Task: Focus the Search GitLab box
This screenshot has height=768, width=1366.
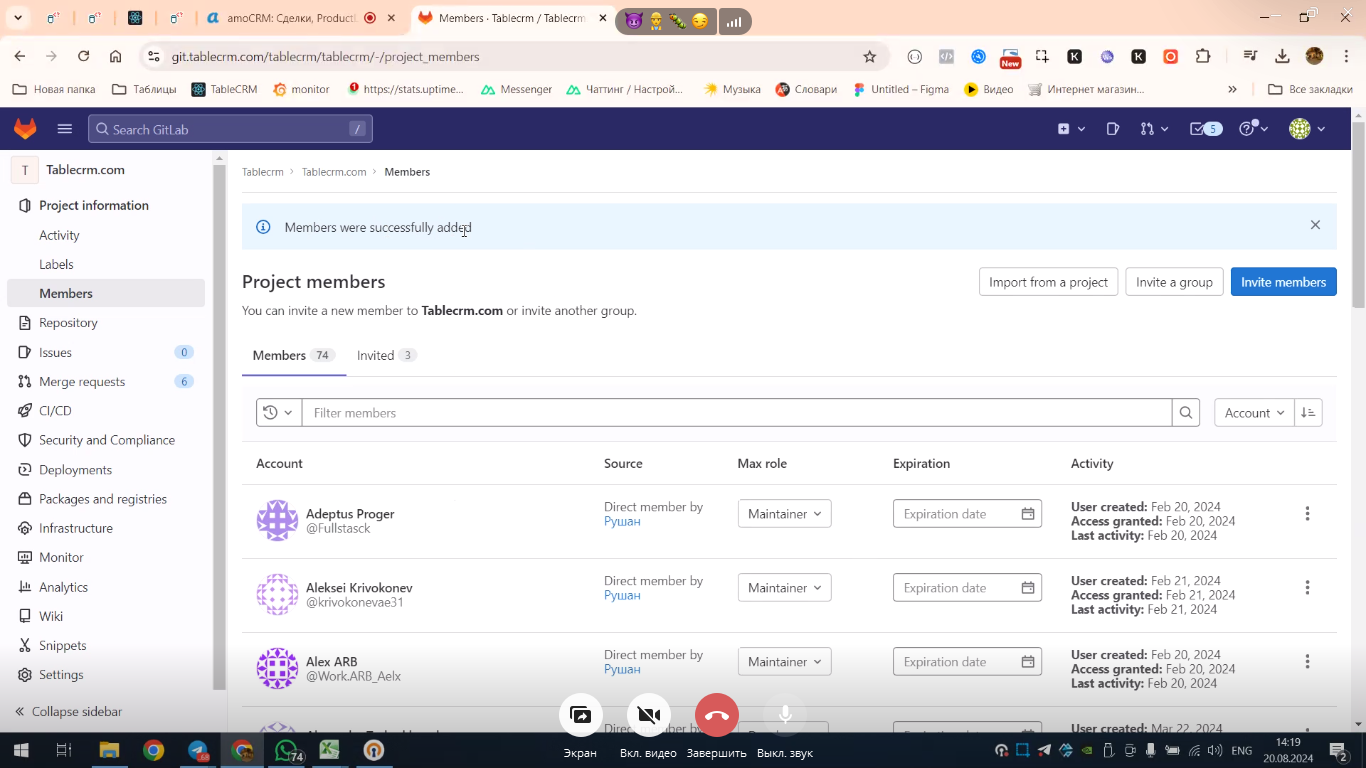Action: (x=230, y=129)
